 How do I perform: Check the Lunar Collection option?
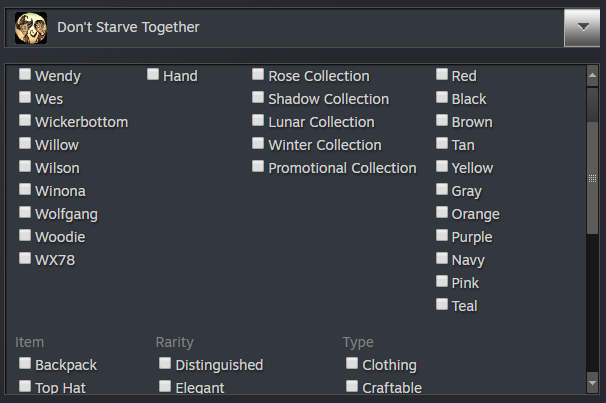[x=259, y=121]
